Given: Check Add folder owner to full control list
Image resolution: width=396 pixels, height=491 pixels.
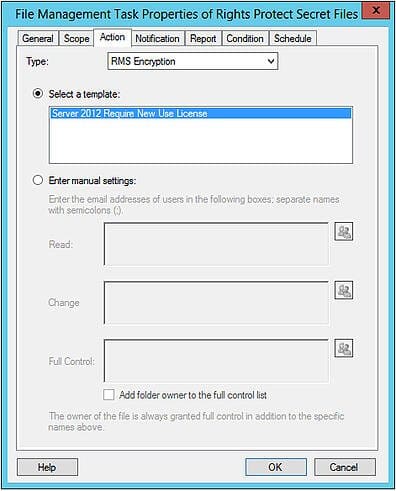Looking at the screenshot, I should click(x=109, y=395).
